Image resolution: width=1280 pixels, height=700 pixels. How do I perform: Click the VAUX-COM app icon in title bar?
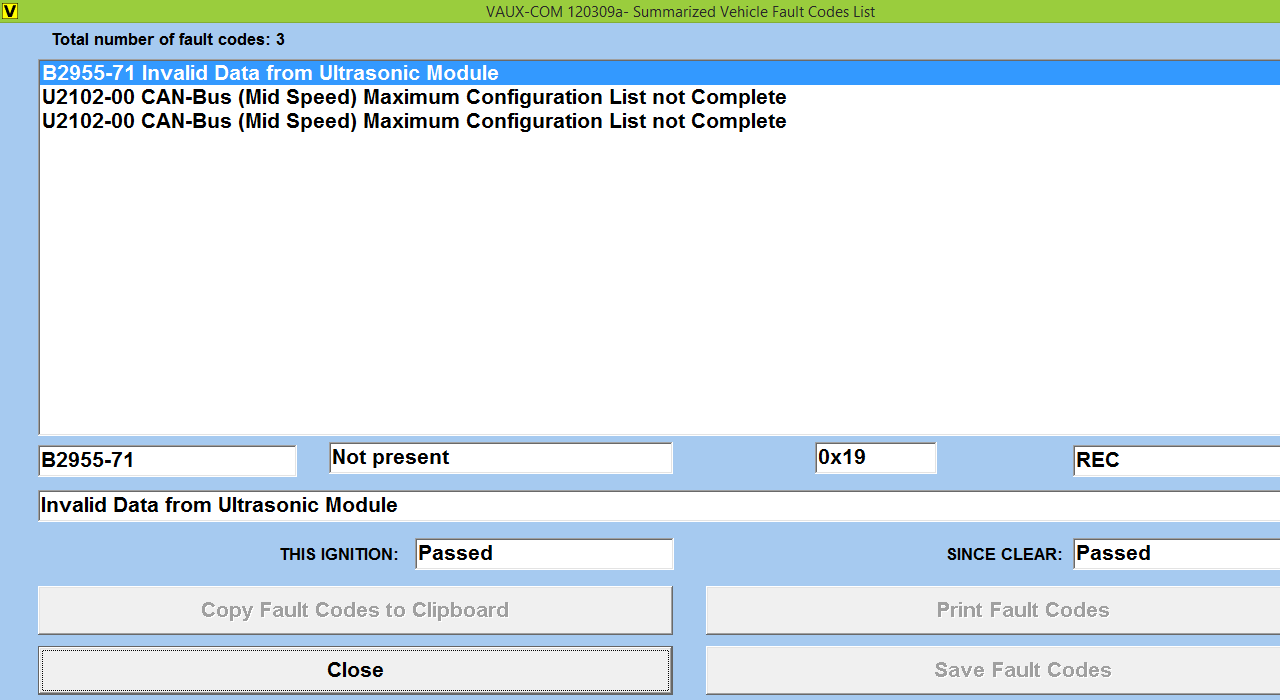point(11,11)
